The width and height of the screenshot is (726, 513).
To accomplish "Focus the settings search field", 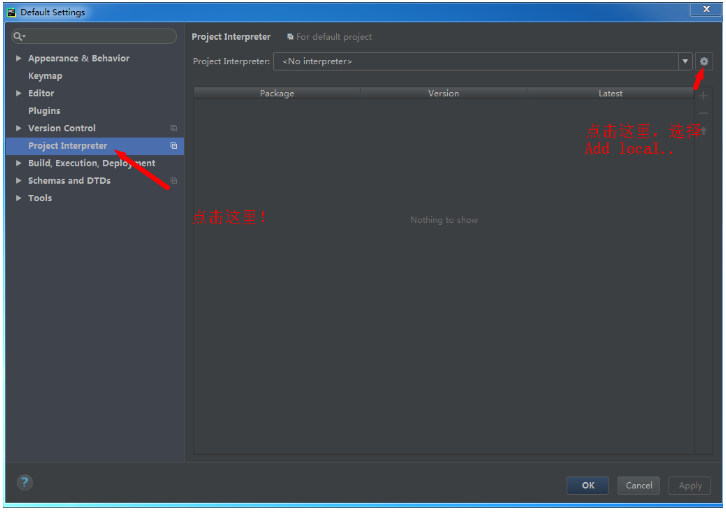I will pos(100,37).
